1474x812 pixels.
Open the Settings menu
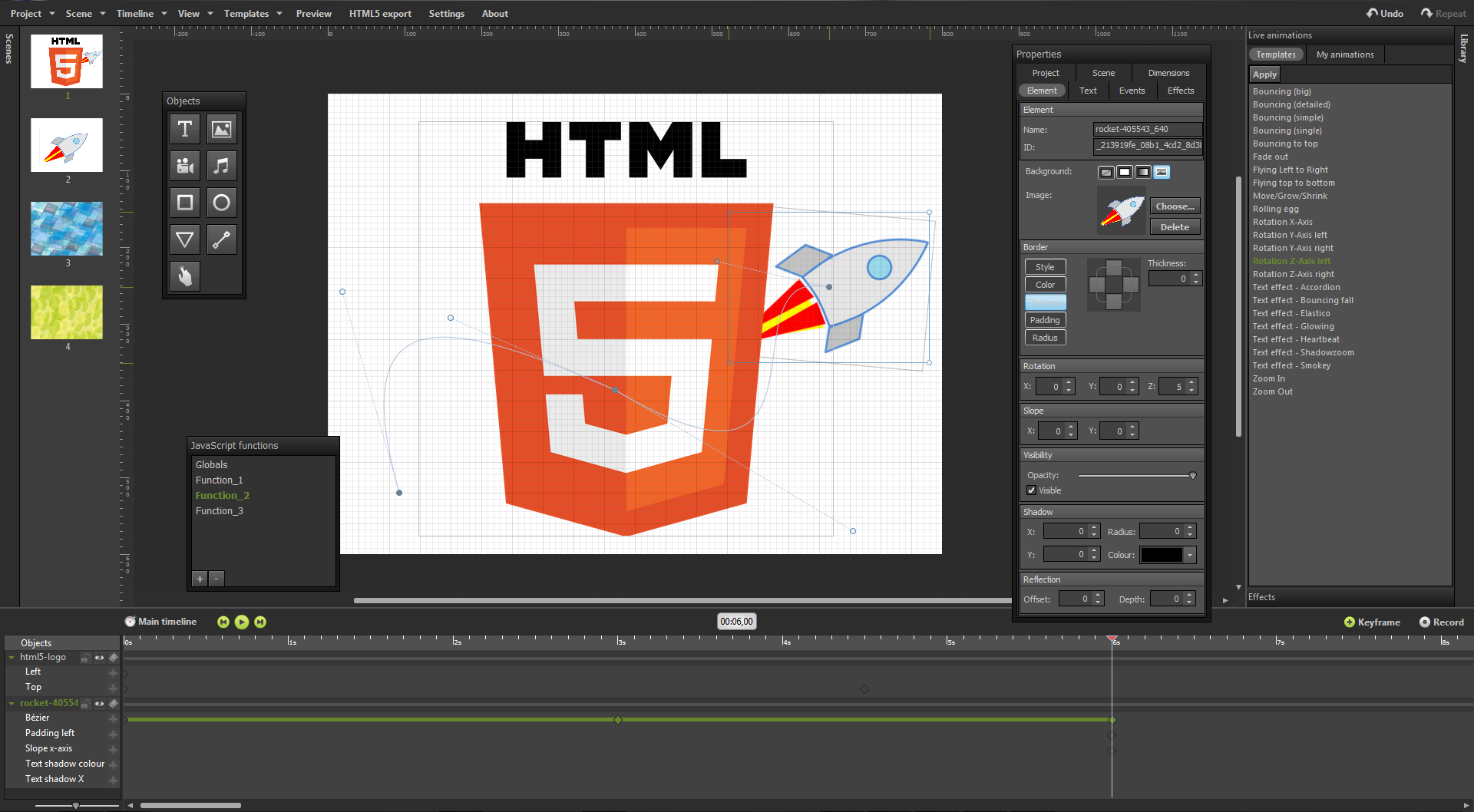click(x=447, y=14)
